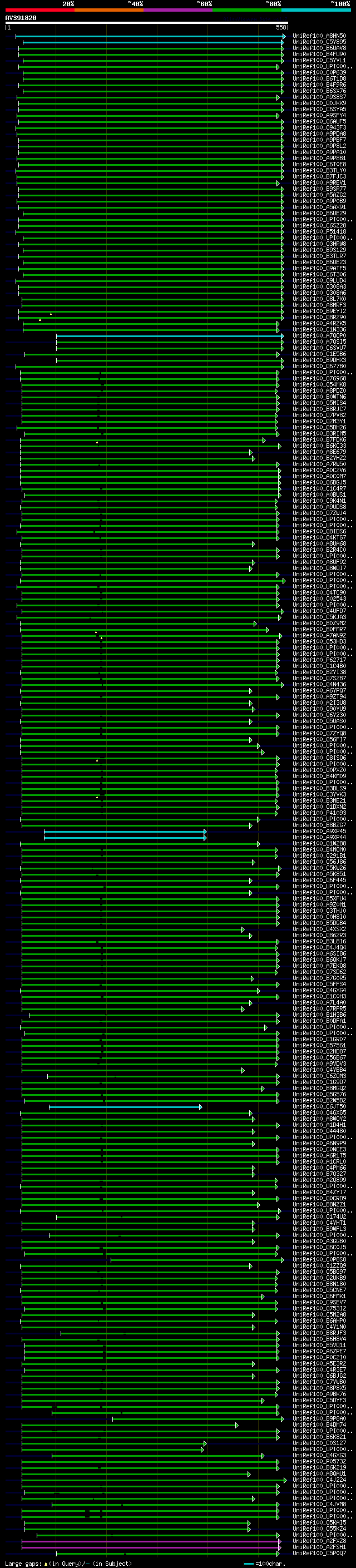
Task: Click the cyan alignment bar for UniRef100_C6JT50
Action: [x=125, y=1106]
